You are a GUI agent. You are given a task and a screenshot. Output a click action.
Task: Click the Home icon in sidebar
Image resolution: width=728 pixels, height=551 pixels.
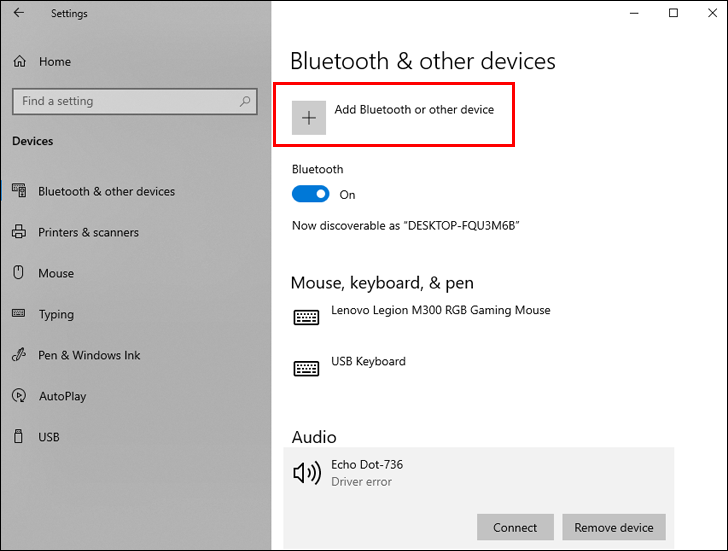[x=19, y=62]
